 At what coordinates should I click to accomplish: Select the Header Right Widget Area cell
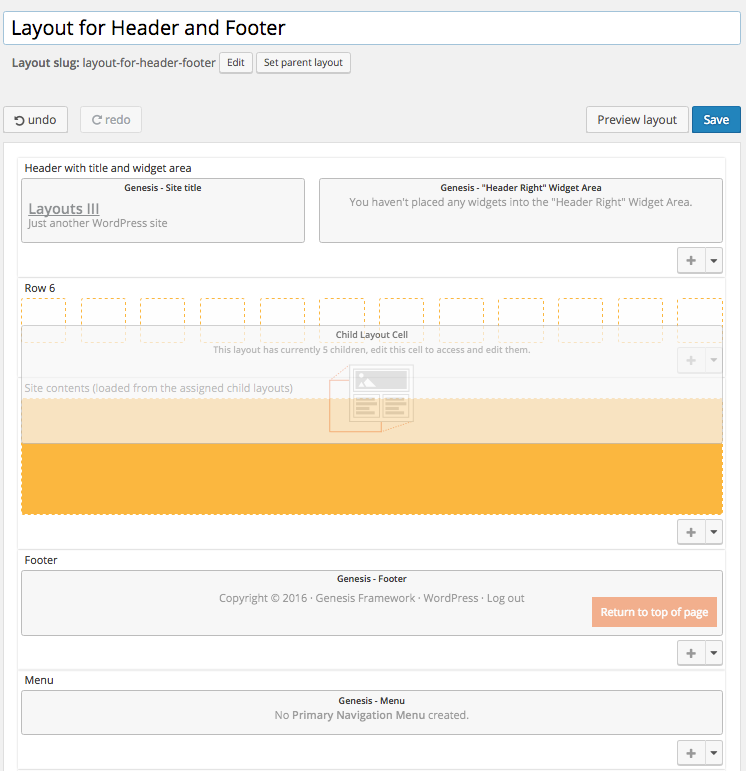coord(521,210)
